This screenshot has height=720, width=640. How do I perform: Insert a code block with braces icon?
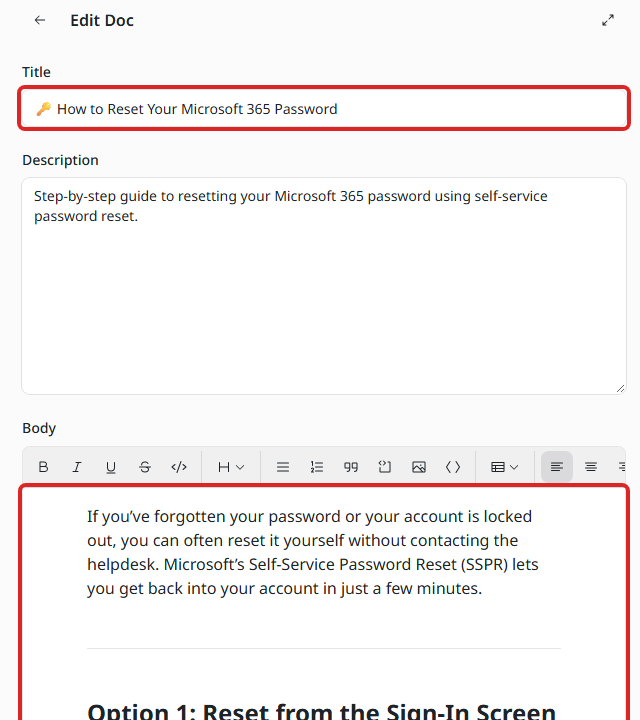tap(453, 467)
